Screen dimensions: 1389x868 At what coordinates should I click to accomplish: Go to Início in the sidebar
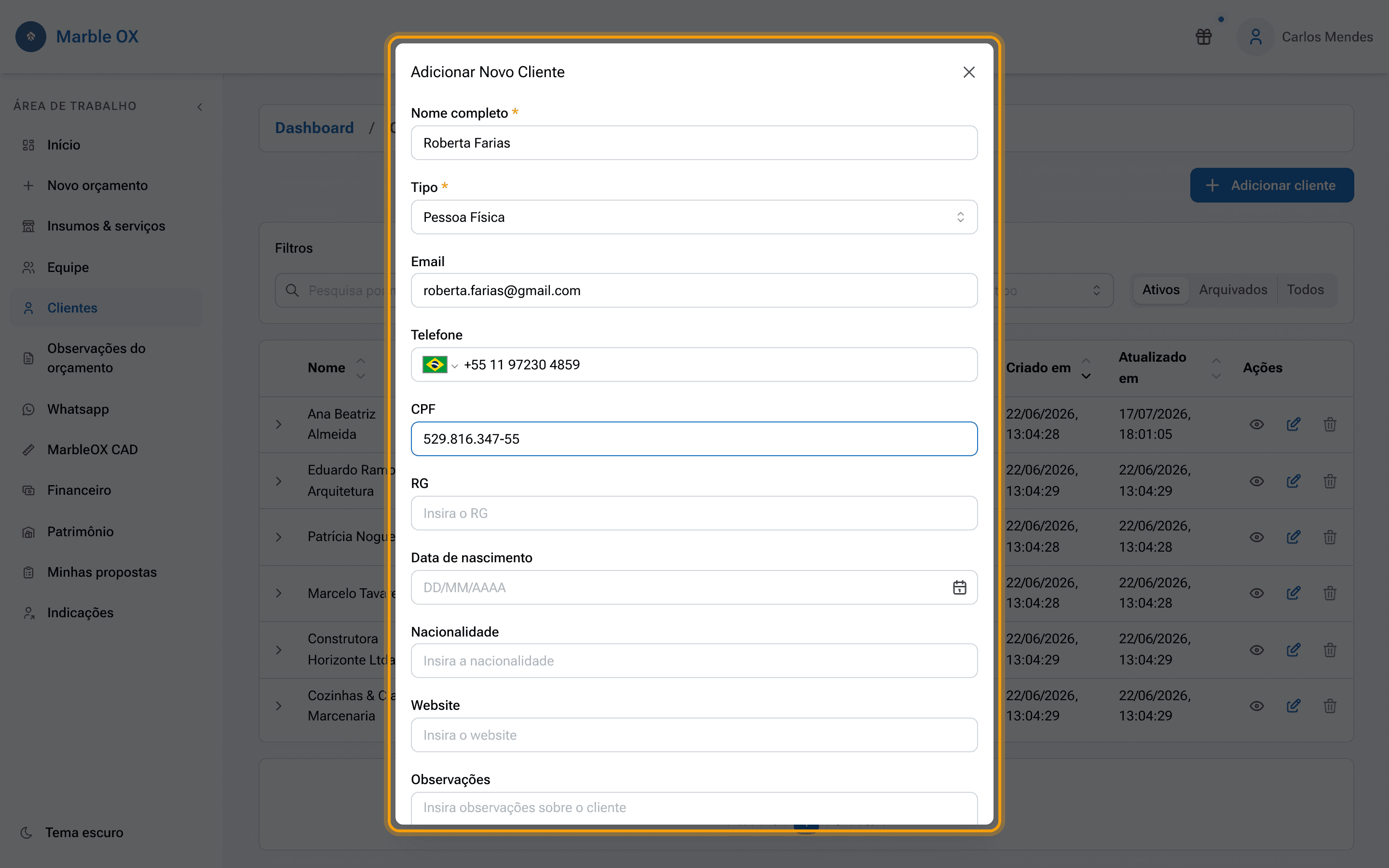point(107,145)
